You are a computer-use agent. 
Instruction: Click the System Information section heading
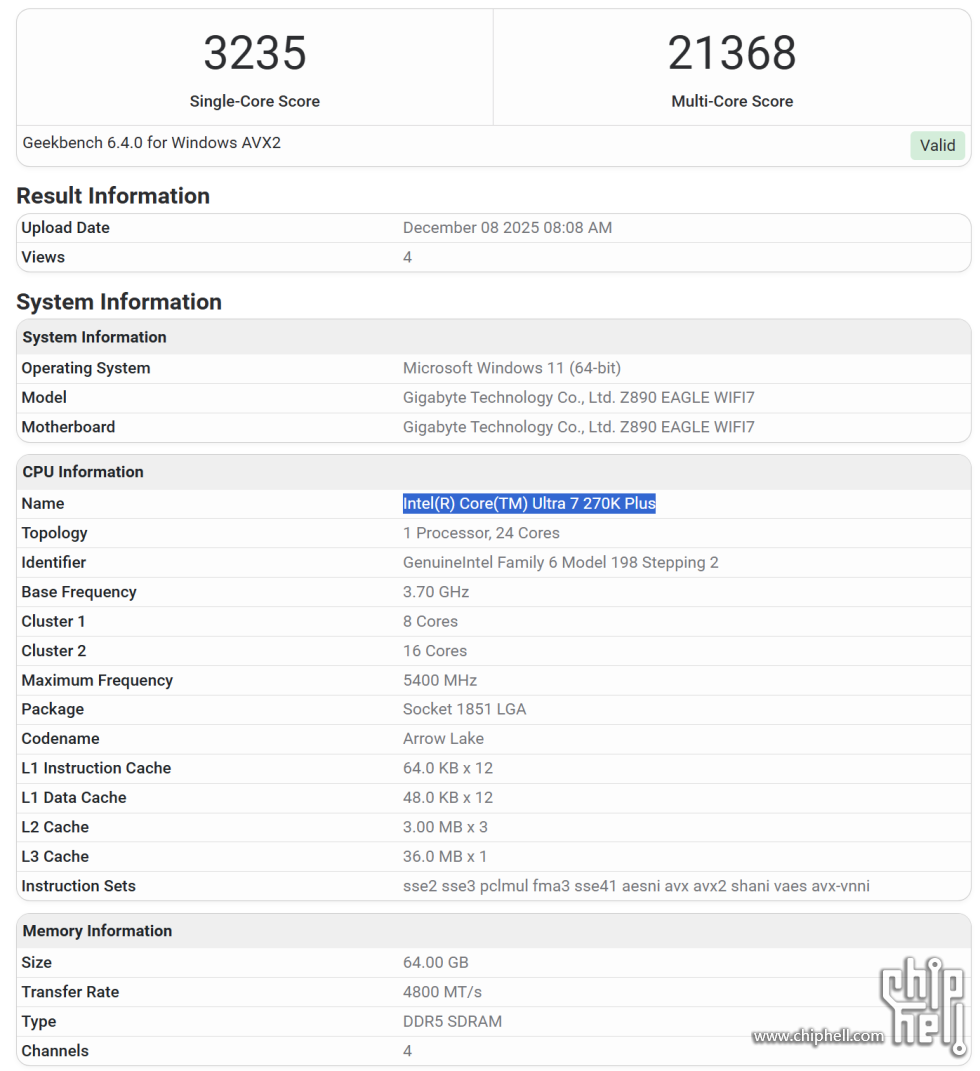(119, 302)
